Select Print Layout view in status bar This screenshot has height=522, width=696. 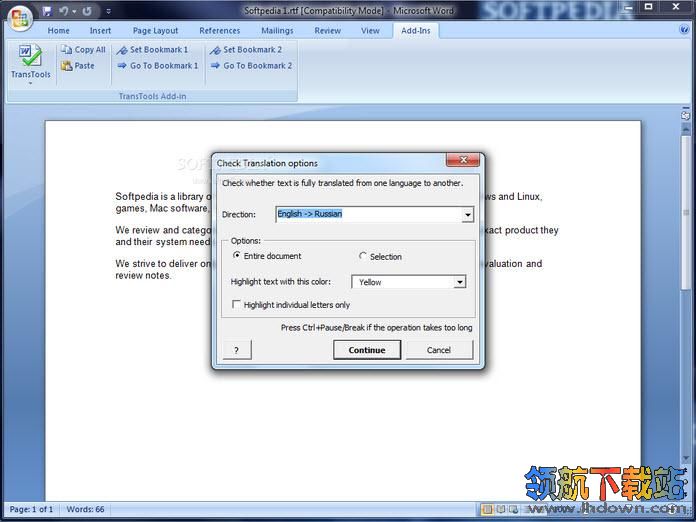(487, 509)
